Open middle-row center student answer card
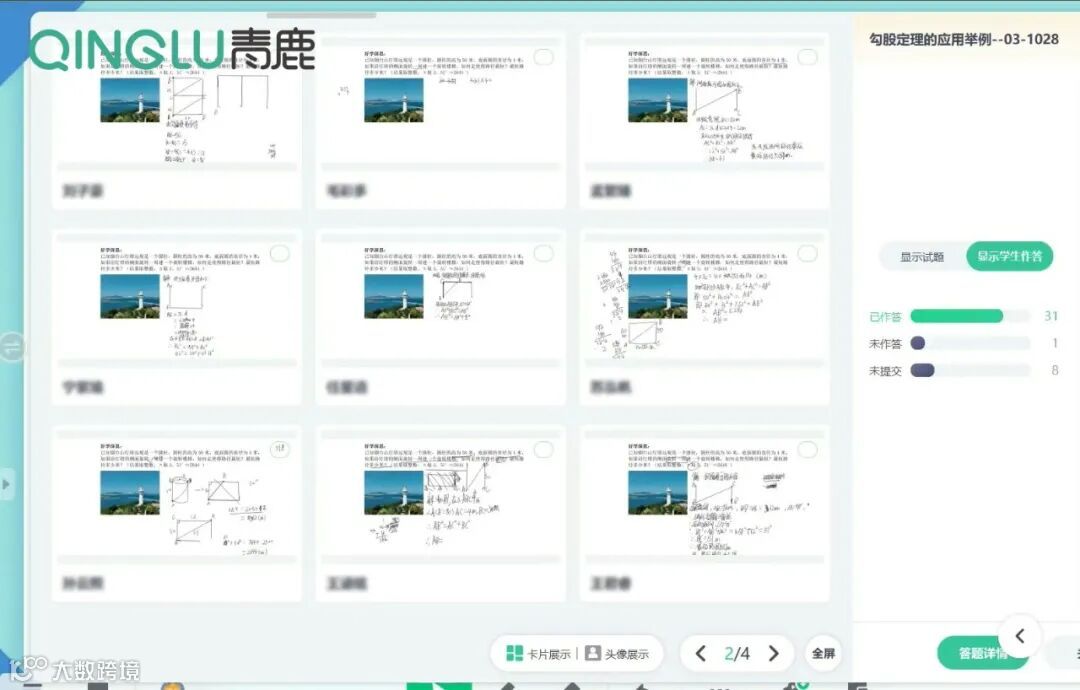The image size is (1080, 690). click(x=441, y=316)
